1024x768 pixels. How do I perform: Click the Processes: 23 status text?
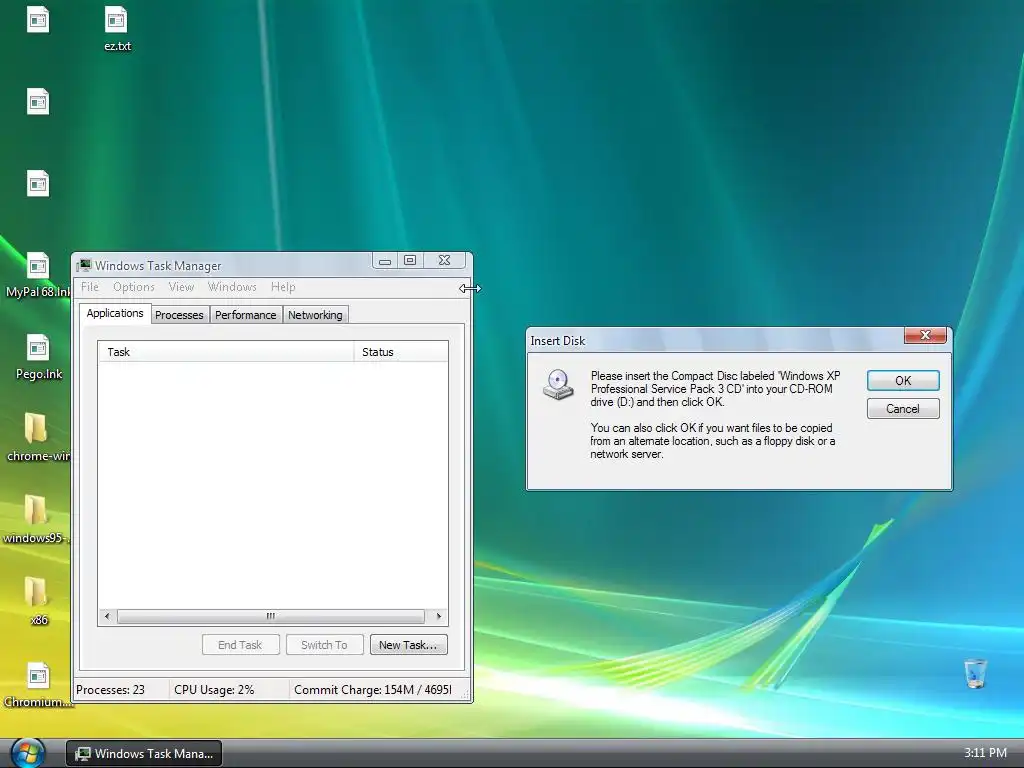pos(110,690)
